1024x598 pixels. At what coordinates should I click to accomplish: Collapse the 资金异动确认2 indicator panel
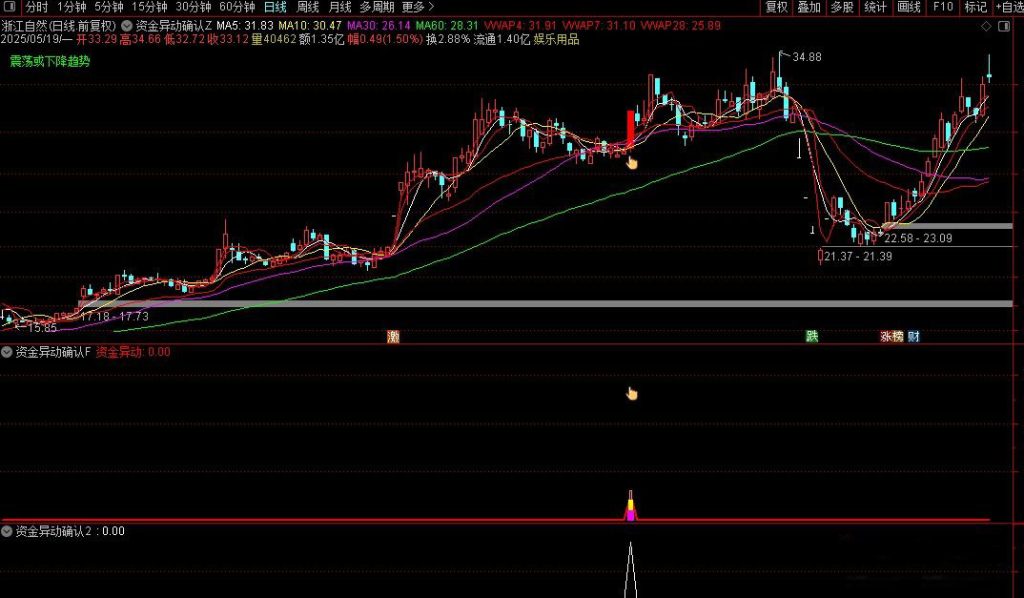[x=8, y=532]
